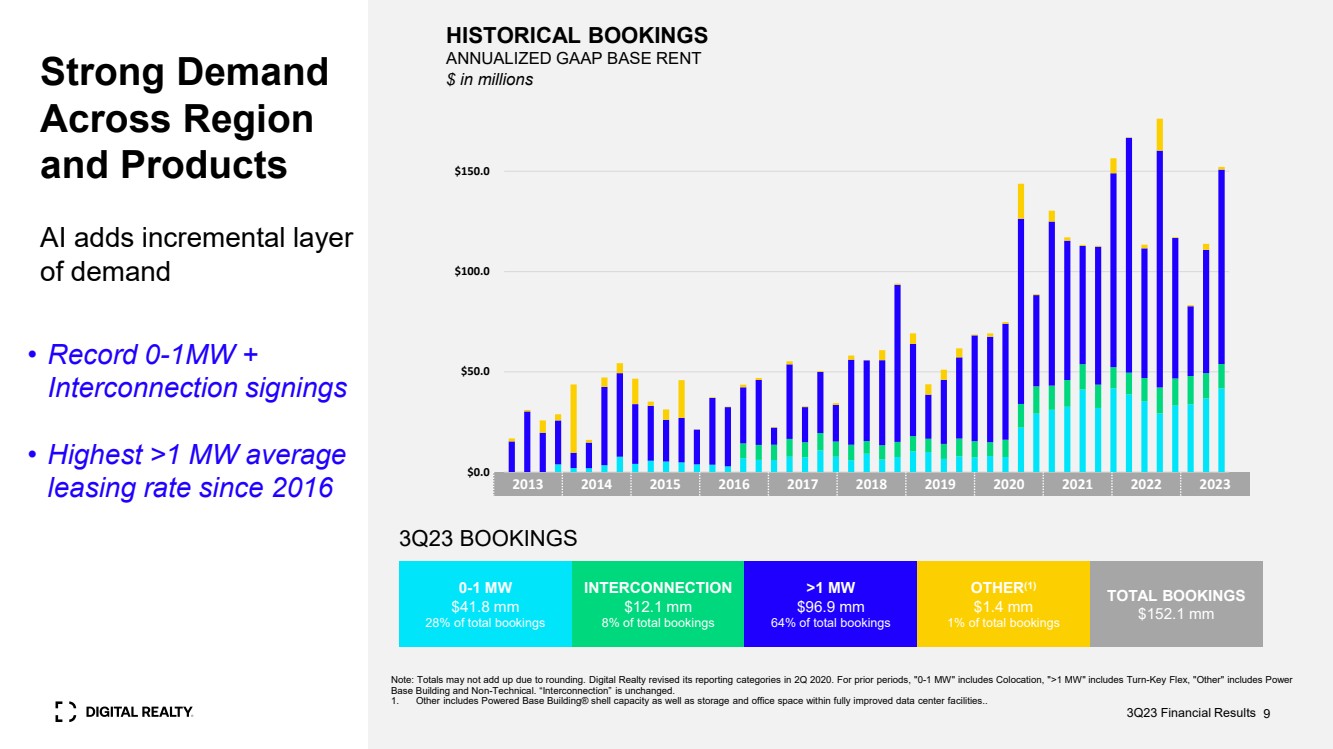Click "AI adds incremental layer of demand" text
The width and height of the screenshot is (1333, 749).
click(x=196, y=255)
